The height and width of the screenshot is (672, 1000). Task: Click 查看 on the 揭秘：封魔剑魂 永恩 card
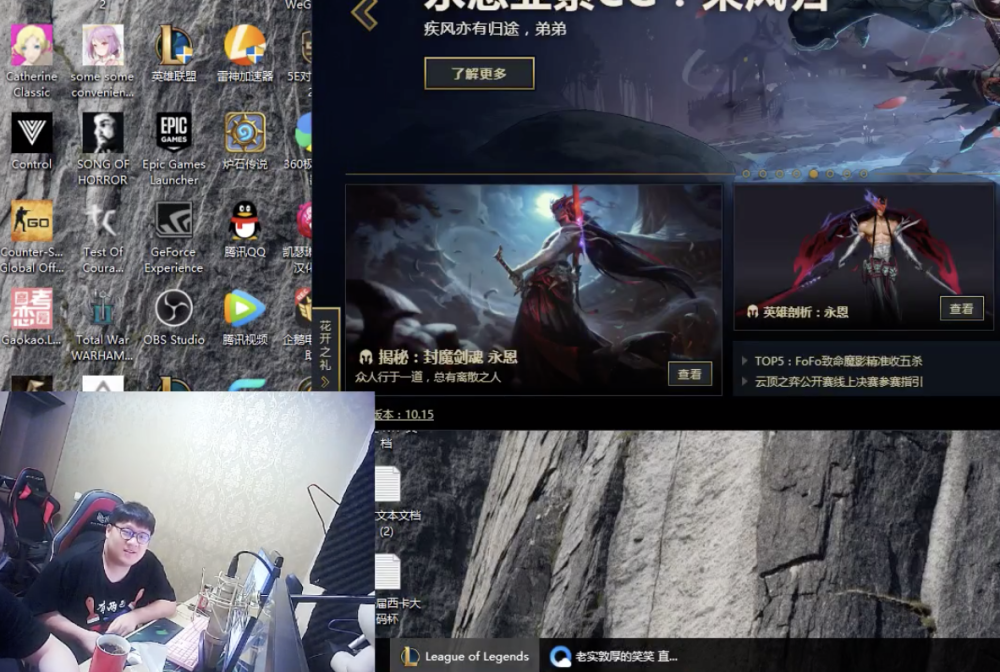(689, 374)
